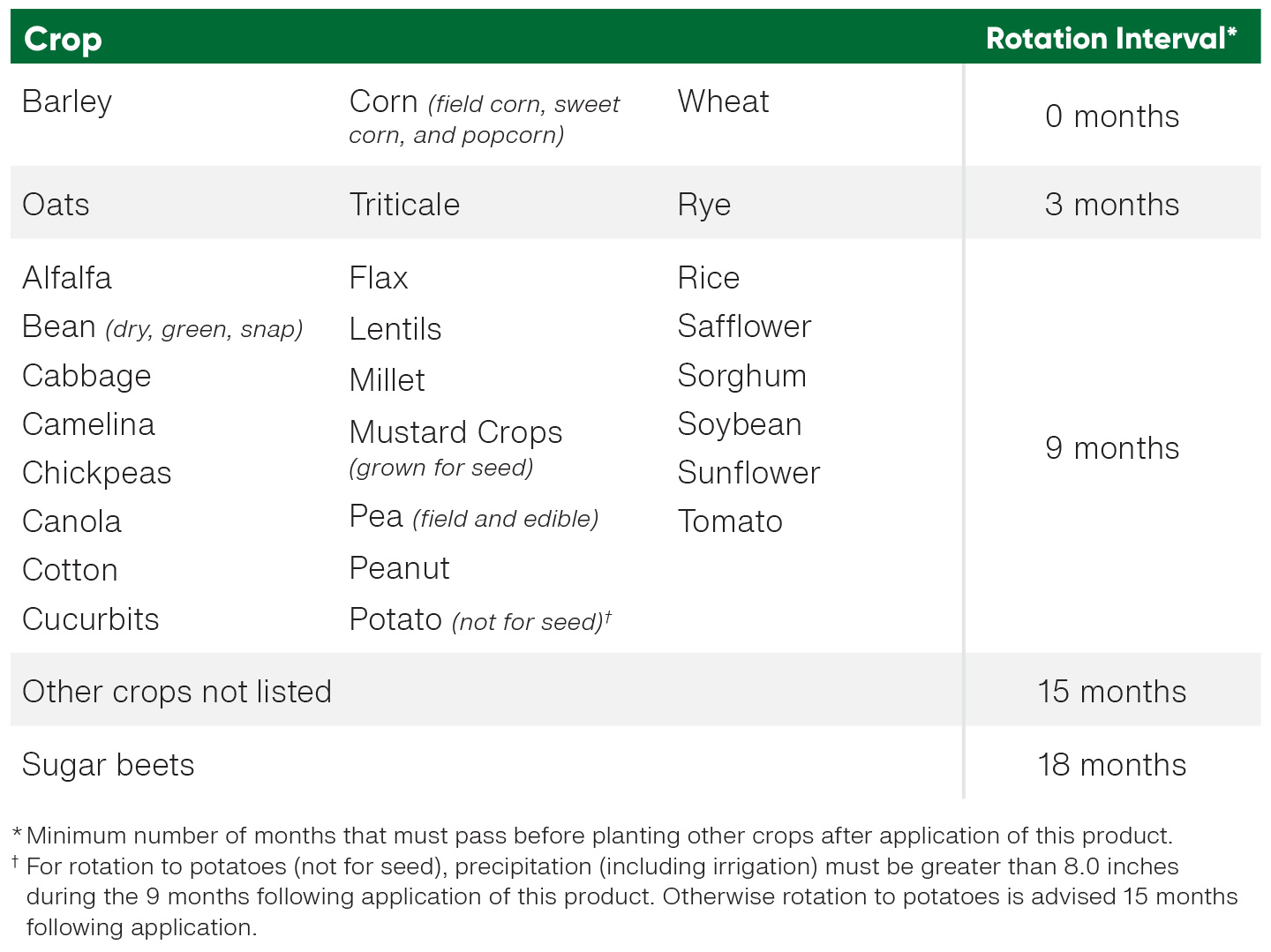Image resolution: width=1271 pixels, height=952 pixels.
Task: Click the Potato (not for seed) table entry
Action: (480, 619)
